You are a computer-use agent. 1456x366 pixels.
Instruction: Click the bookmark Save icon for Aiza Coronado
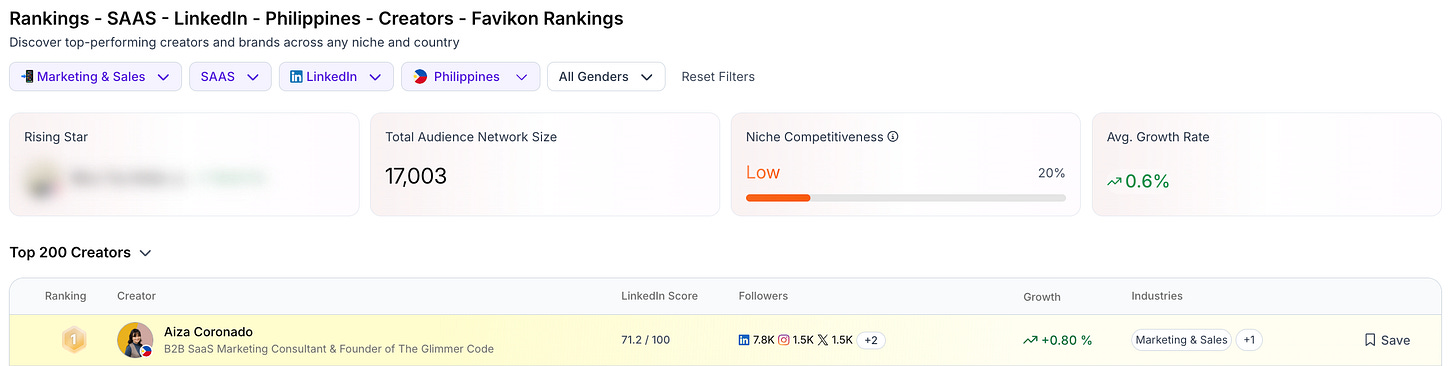[1370, 340]
